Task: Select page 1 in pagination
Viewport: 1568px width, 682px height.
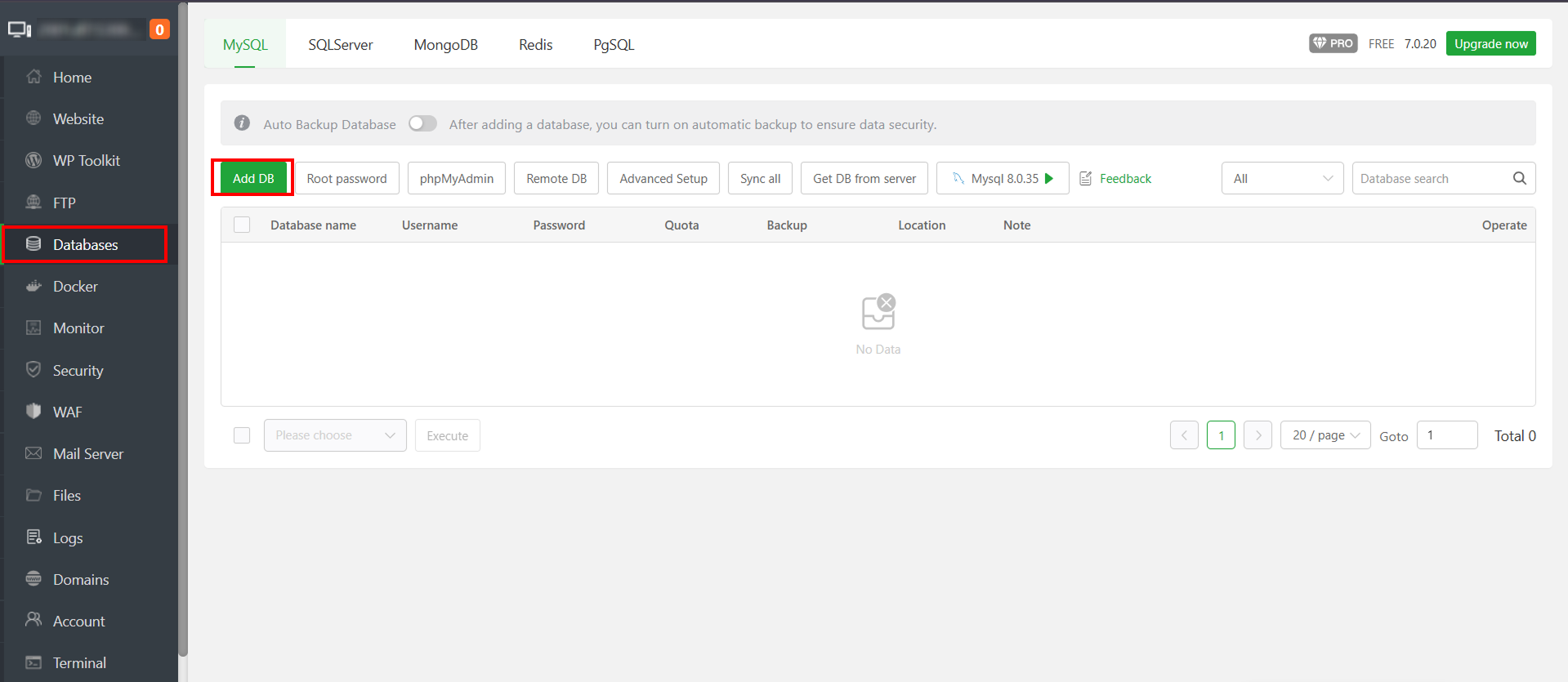Action: pos(1221,435)
